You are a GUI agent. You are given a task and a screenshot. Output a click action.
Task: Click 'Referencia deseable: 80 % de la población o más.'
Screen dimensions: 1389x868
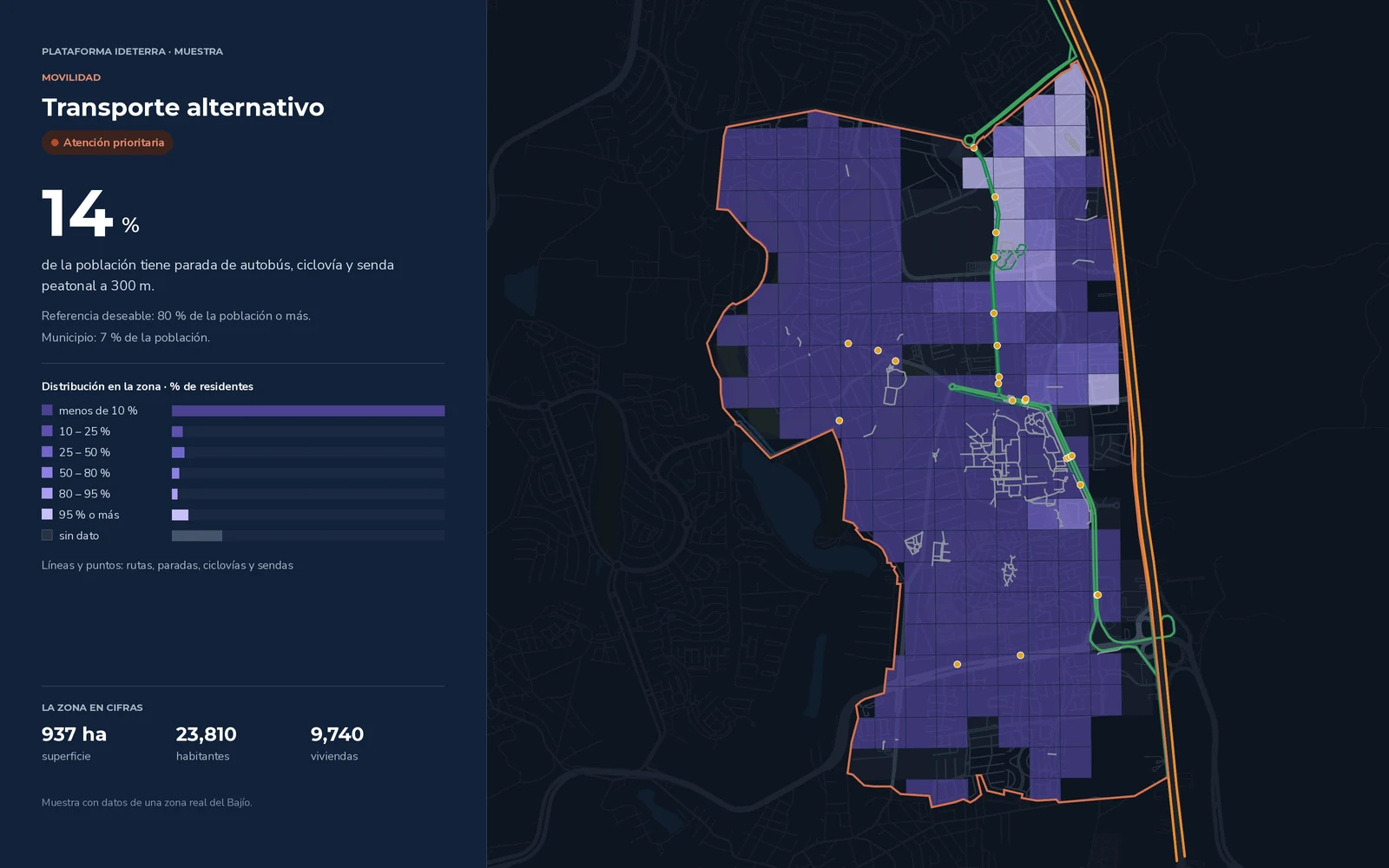point(176,316)
